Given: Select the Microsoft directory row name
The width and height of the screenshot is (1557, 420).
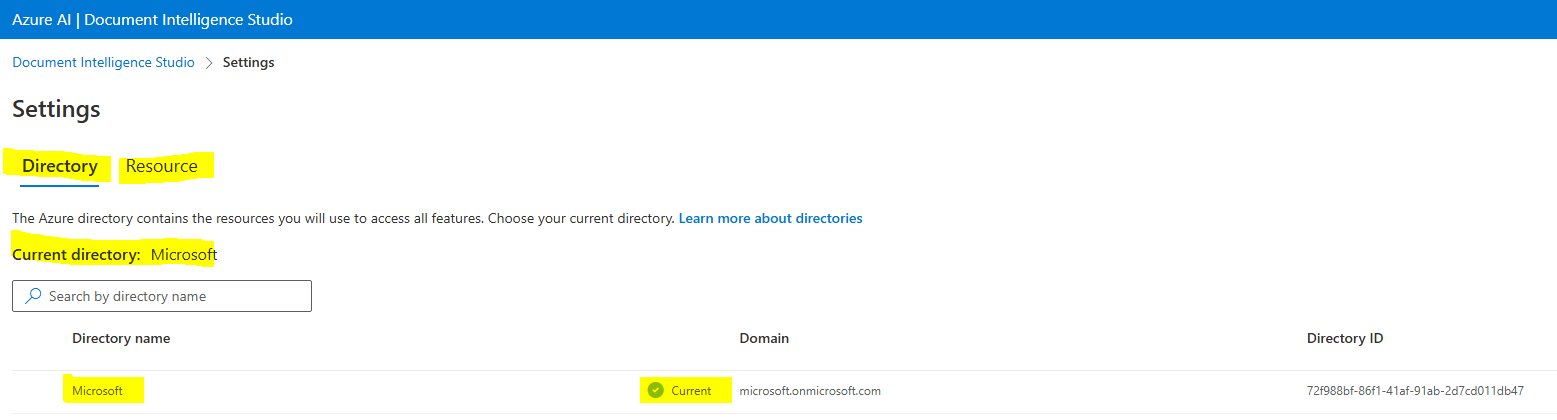Looking at the screenshot, I should pyautogui.click(x=98, y=391).
